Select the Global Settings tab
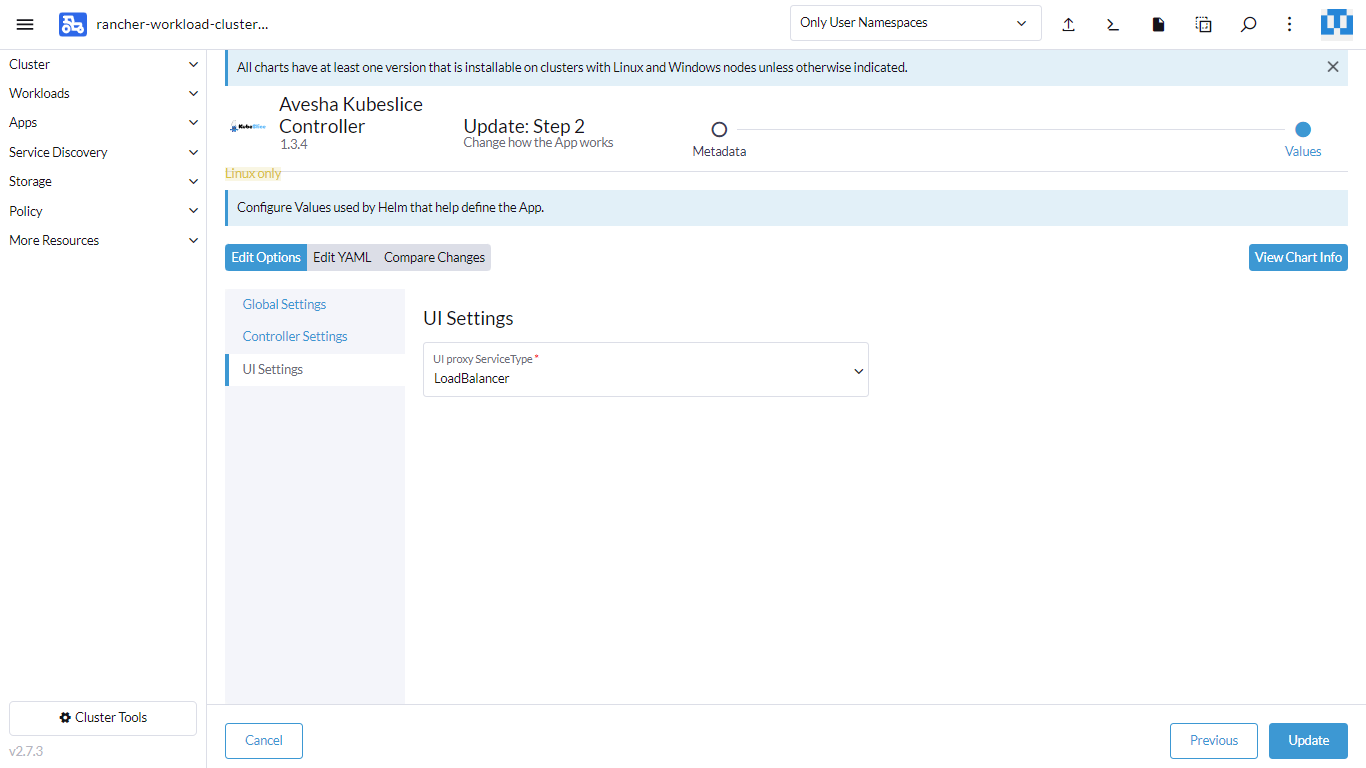 [x=315, y=304]
